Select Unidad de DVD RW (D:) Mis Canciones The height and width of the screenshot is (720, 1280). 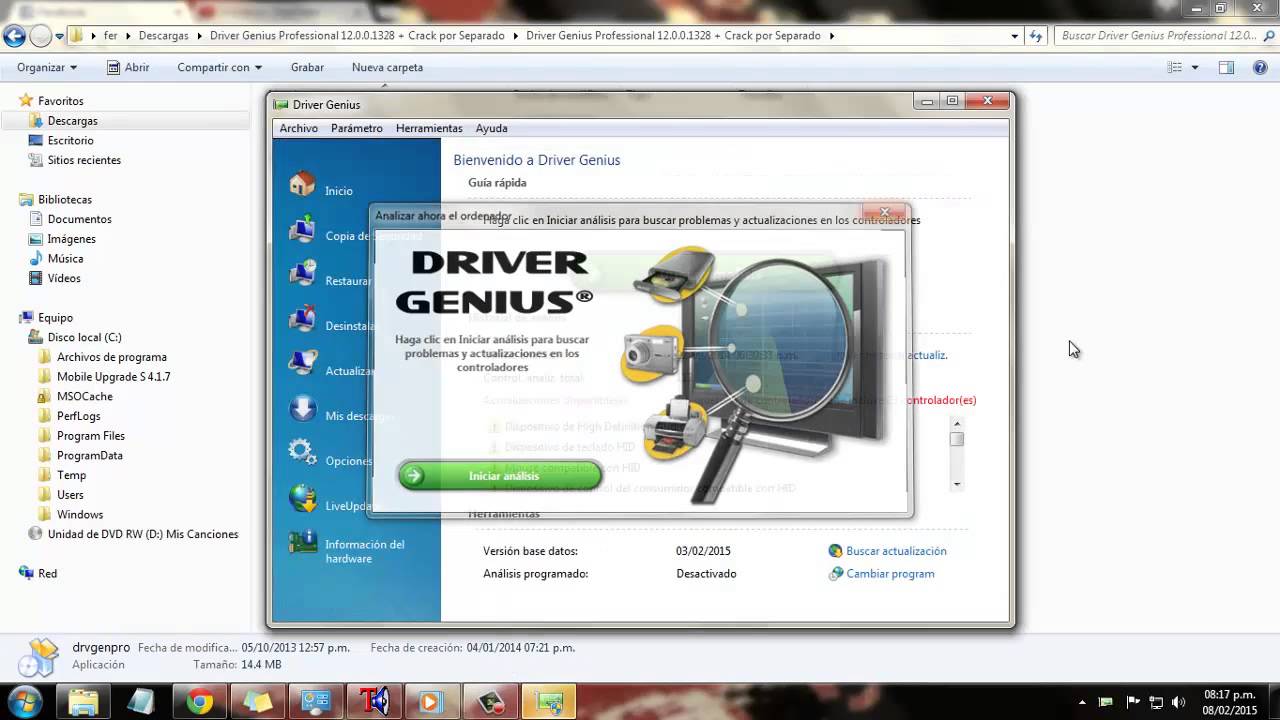(x=142, y=534)
